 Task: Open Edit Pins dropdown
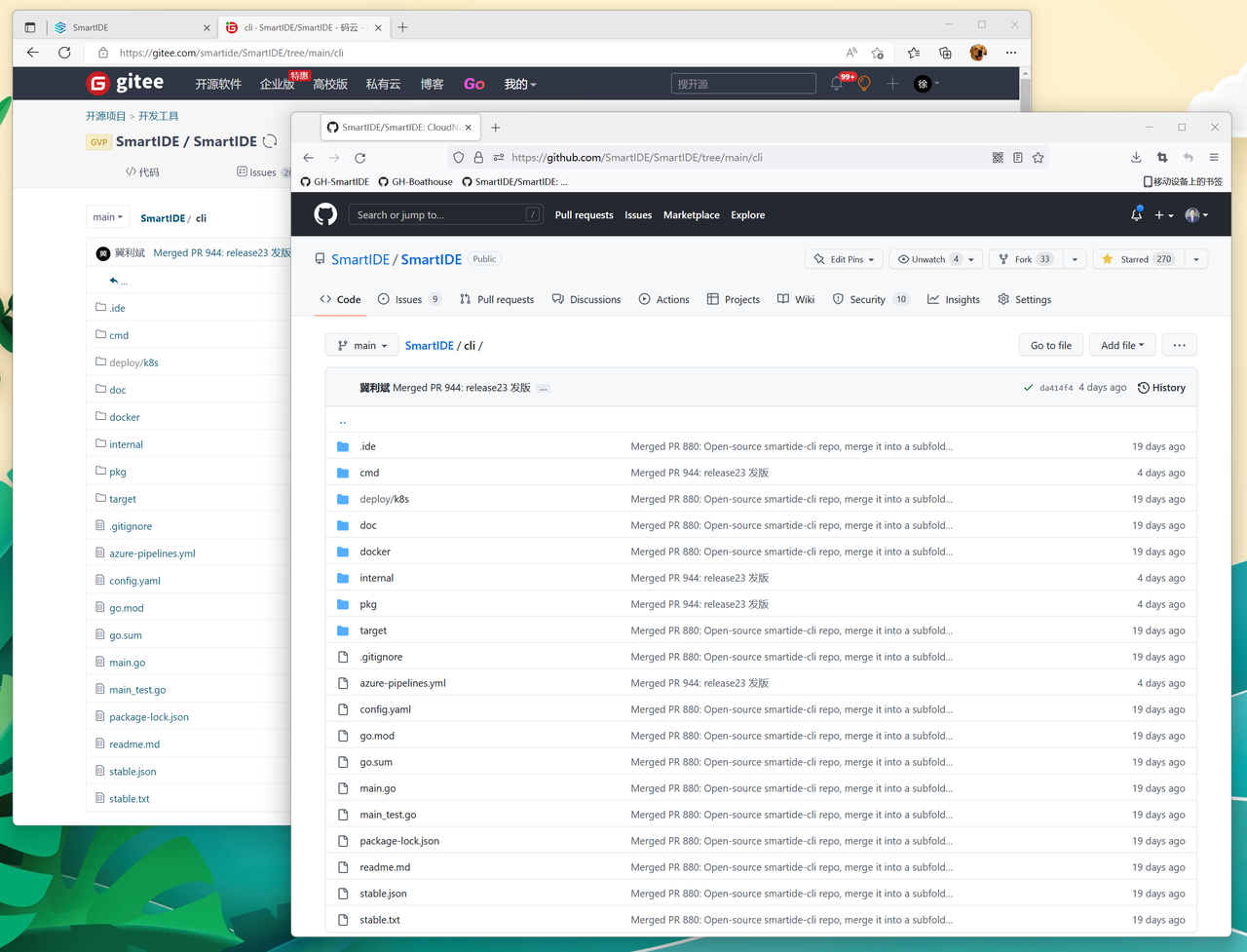point(845,259)
